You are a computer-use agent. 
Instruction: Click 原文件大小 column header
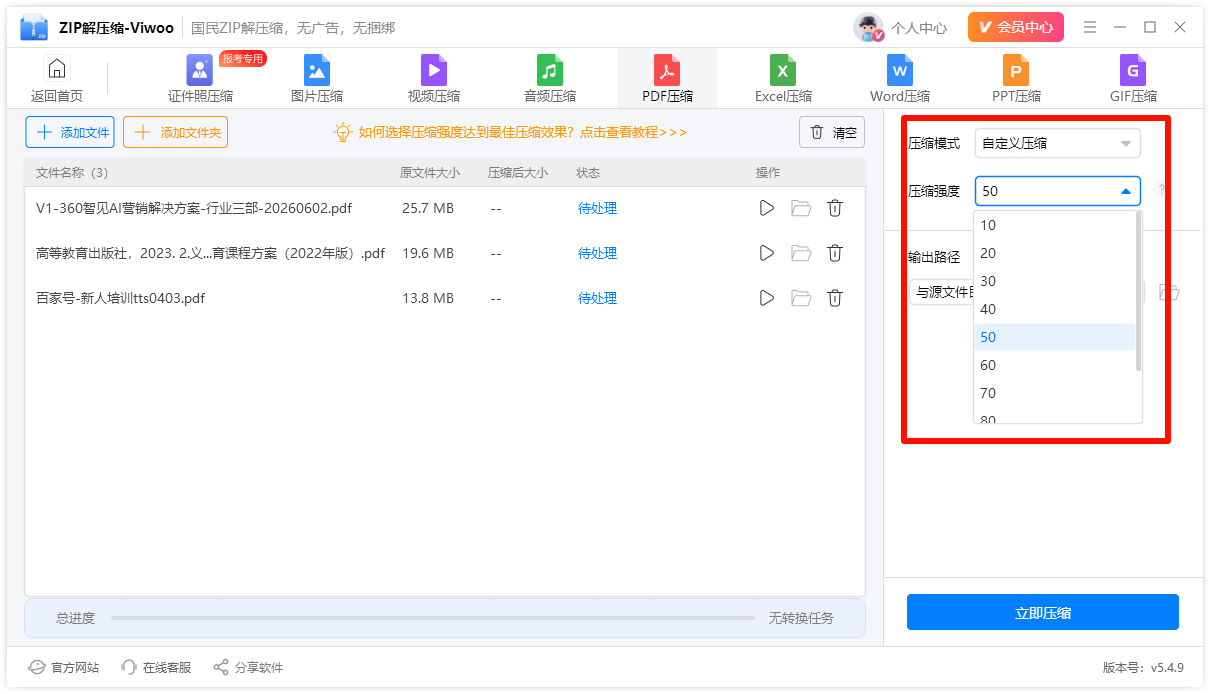[x=430, y=172]
